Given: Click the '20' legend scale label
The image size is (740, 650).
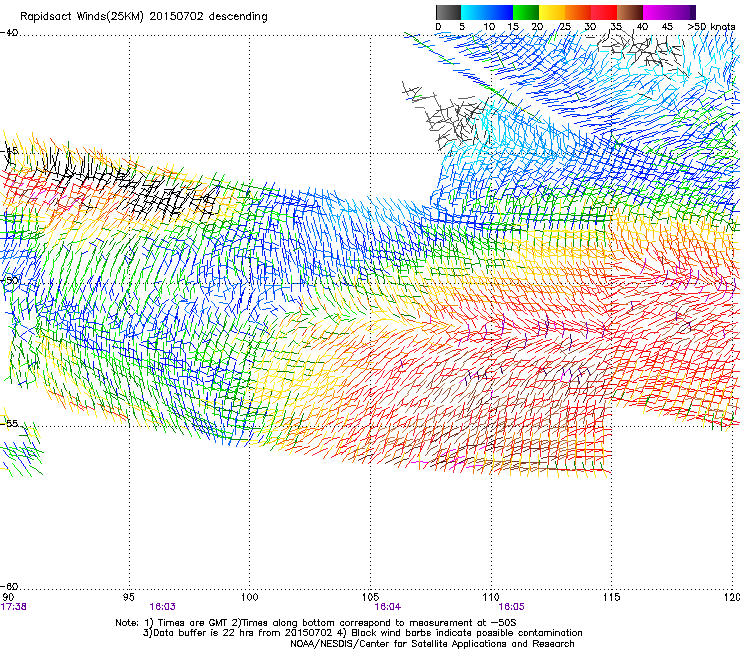Looking at the screenshot, I should pyautogui.click(x=538, y=27).
